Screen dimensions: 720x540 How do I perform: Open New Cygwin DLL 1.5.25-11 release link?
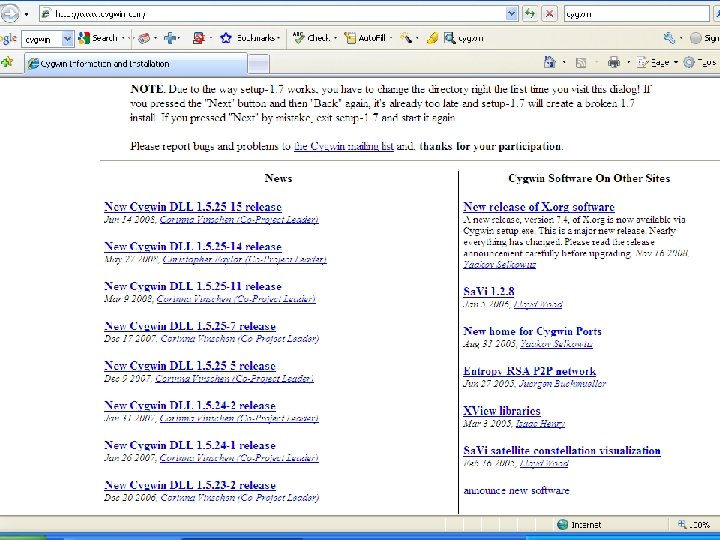point(193,287)
